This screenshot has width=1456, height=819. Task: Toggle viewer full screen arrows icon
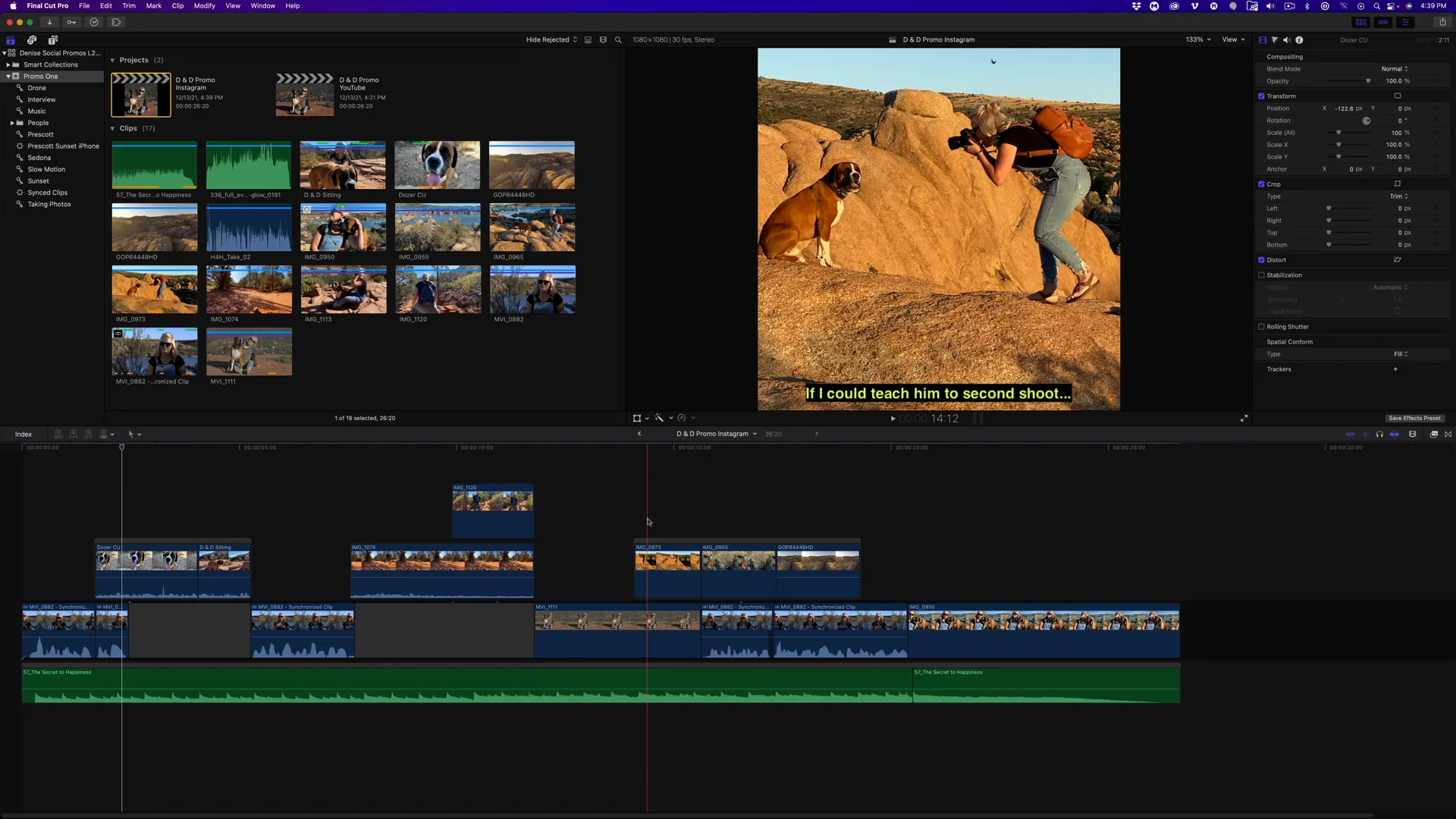coord(1244,418)
